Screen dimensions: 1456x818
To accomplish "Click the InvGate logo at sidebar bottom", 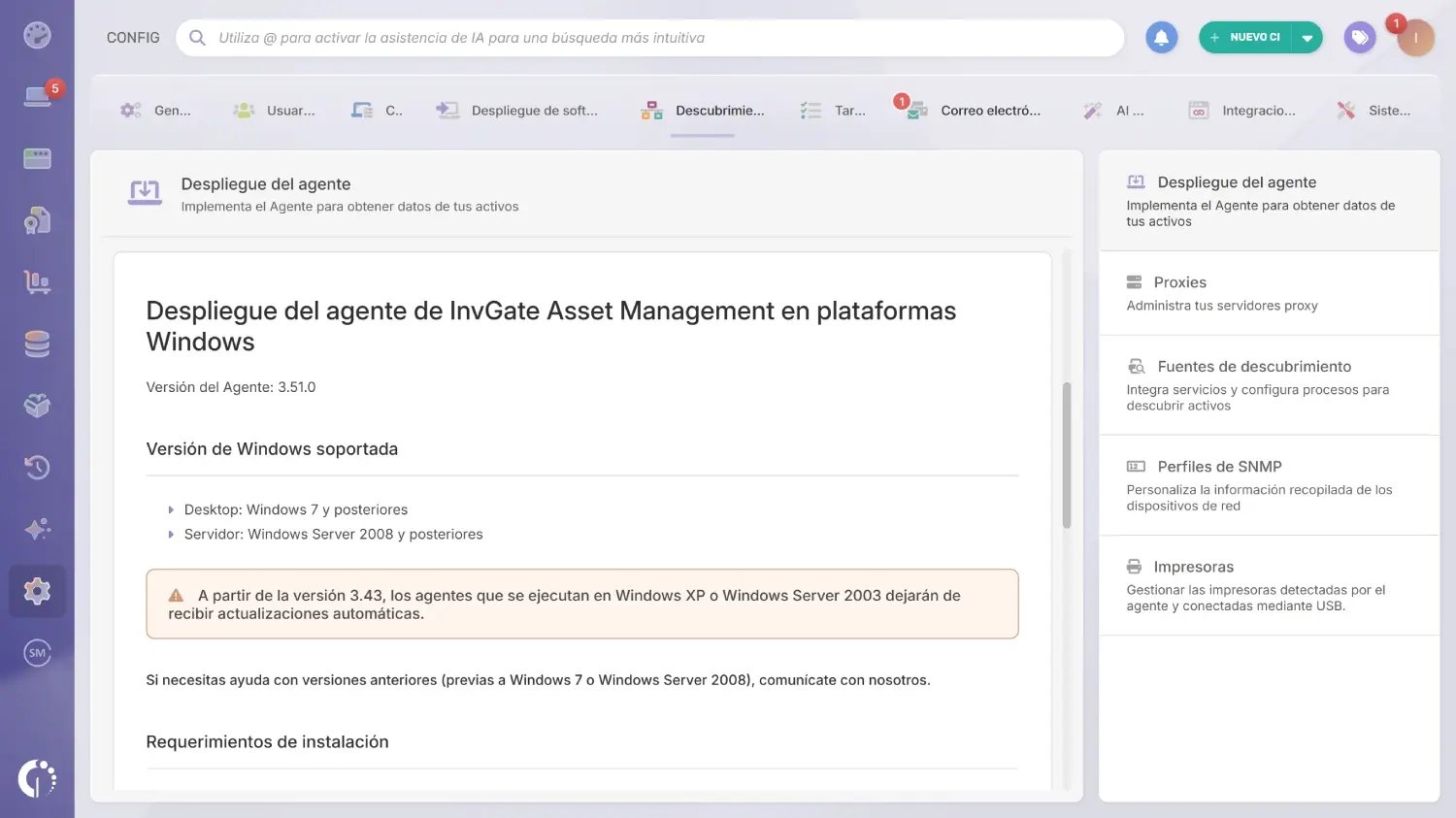I will 37,778.
